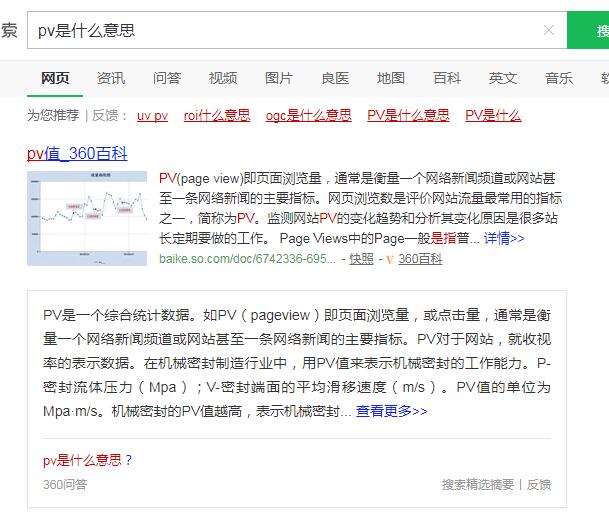This screenshot has width=609, height=520.
Task: Switch to the 问答 tab
Action: pyautogui.click(x=167, y=78)
